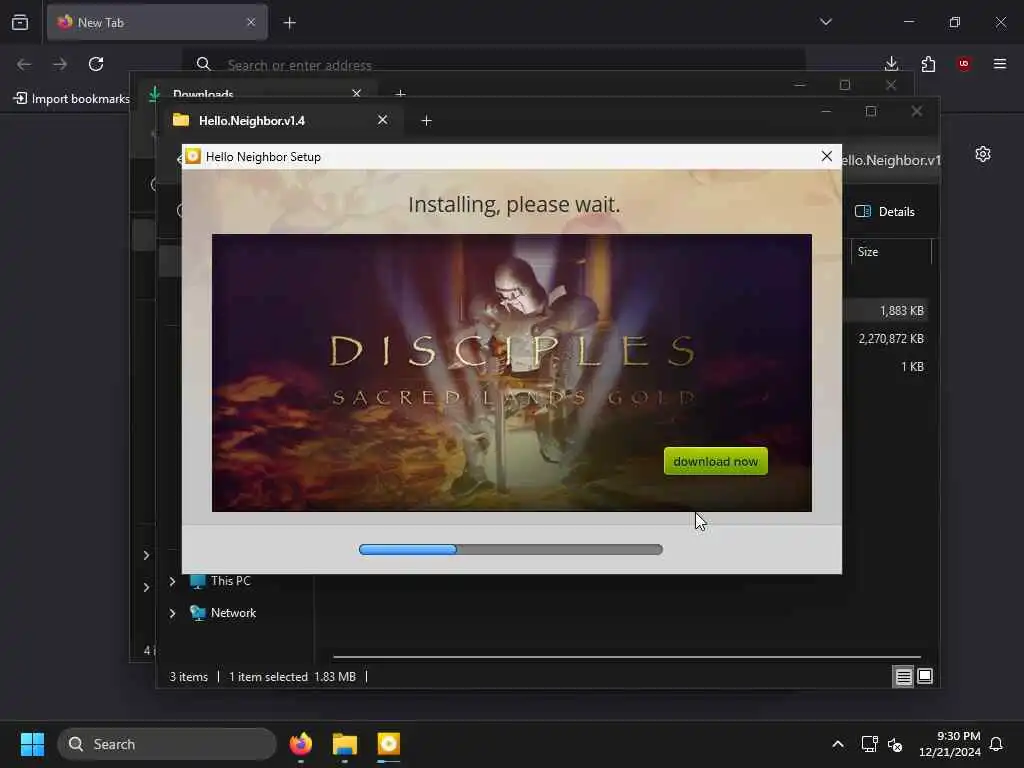Click Firefox back navigation arrow
The height and width of the screenshot is (768, 1024).
coord(24,64)
